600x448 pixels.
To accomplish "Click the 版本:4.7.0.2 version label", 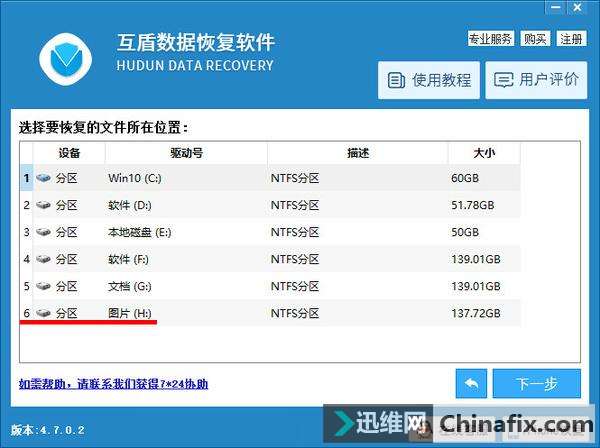I will [x=47, y=430].
